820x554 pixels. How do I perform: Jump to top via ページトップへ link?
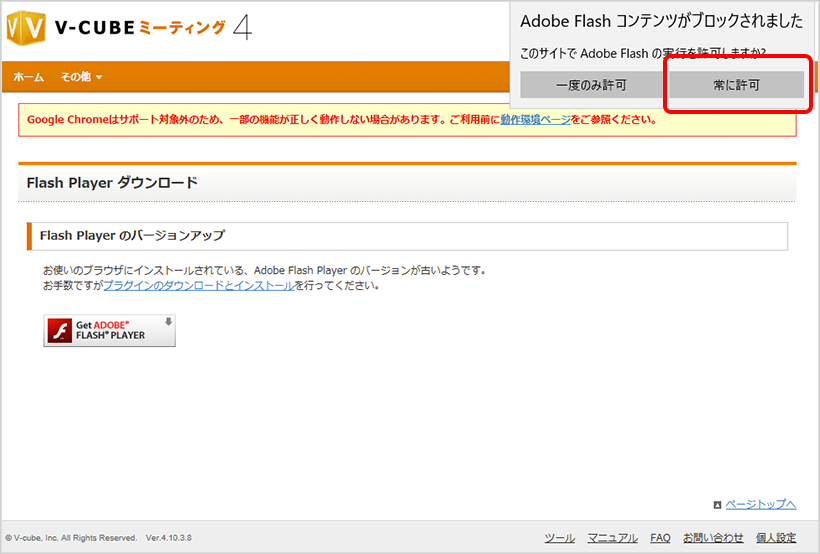[x=760, y=504]
